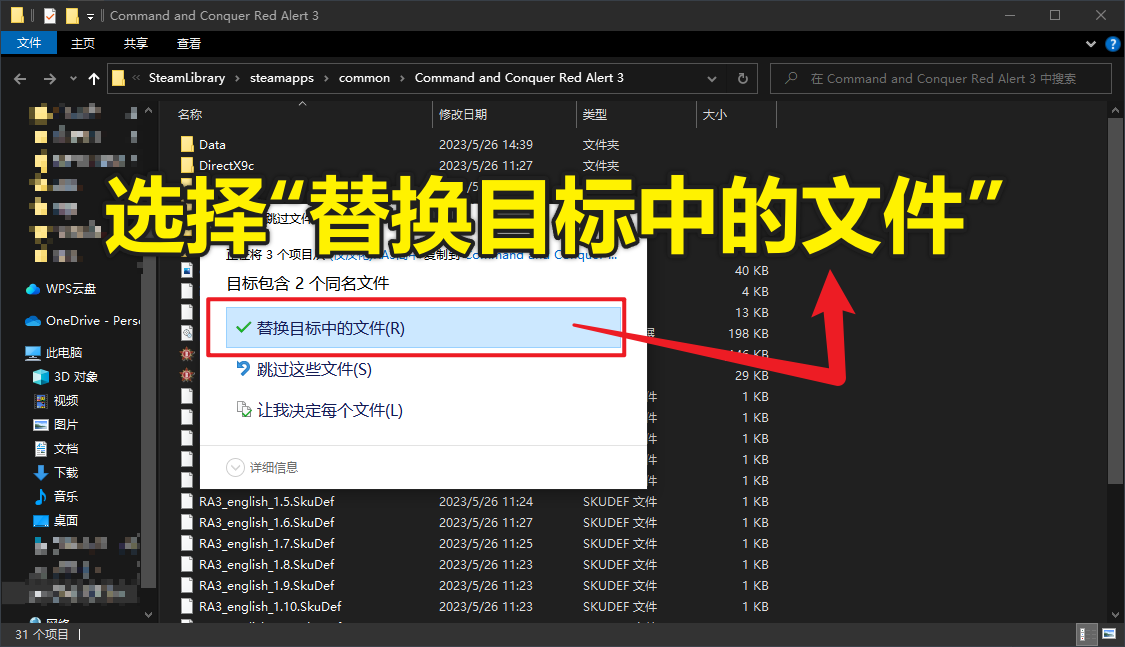Image resolution: width=1125 pixels, height=647 pixels.
Task: Sort by the 大小 column header
Action: (715, 115)
